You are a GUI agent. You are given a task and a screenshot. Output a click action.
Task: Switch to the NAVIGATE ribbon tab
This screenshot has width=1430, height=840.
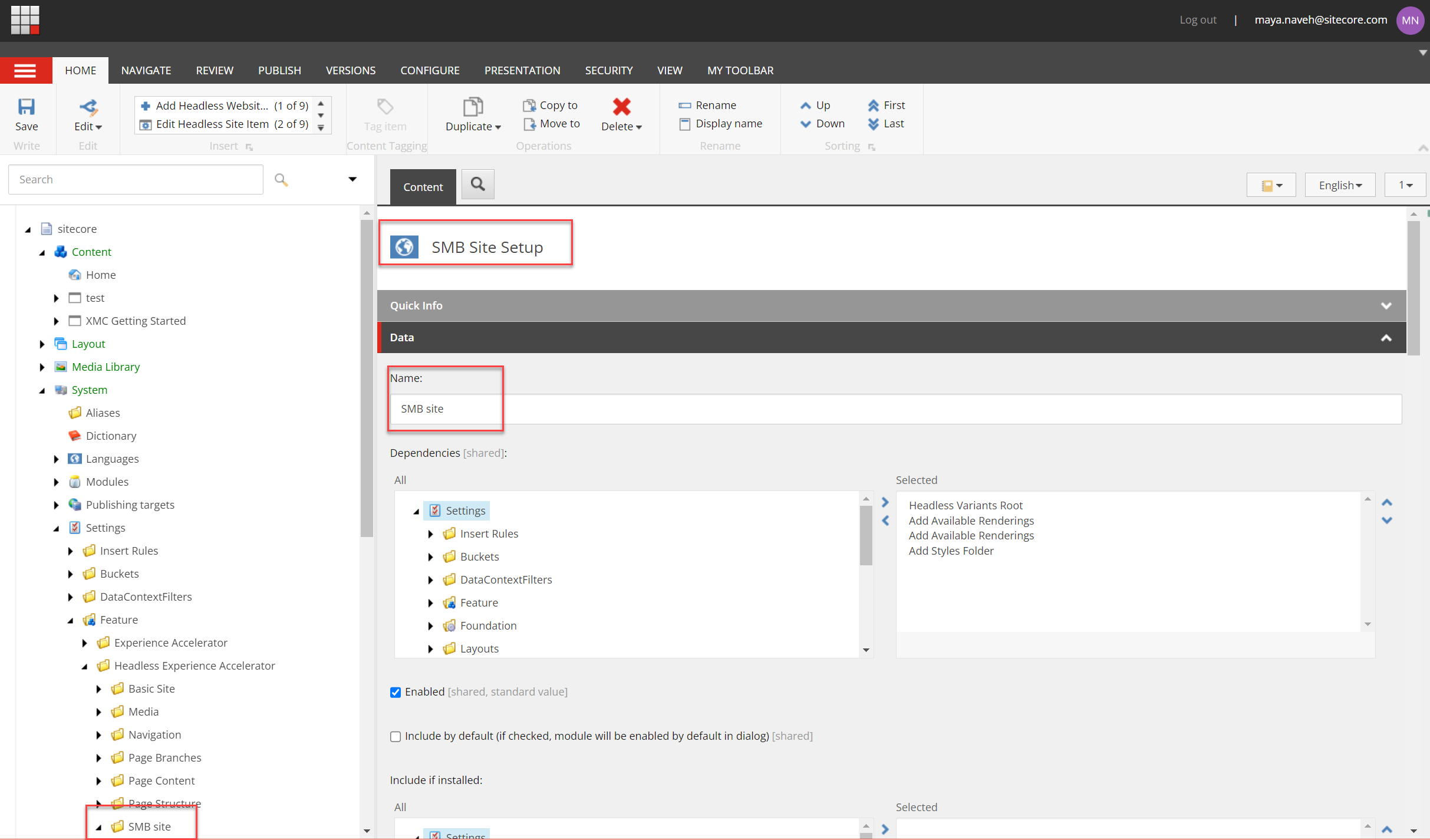pyautogui.click(x=146, y=70)
